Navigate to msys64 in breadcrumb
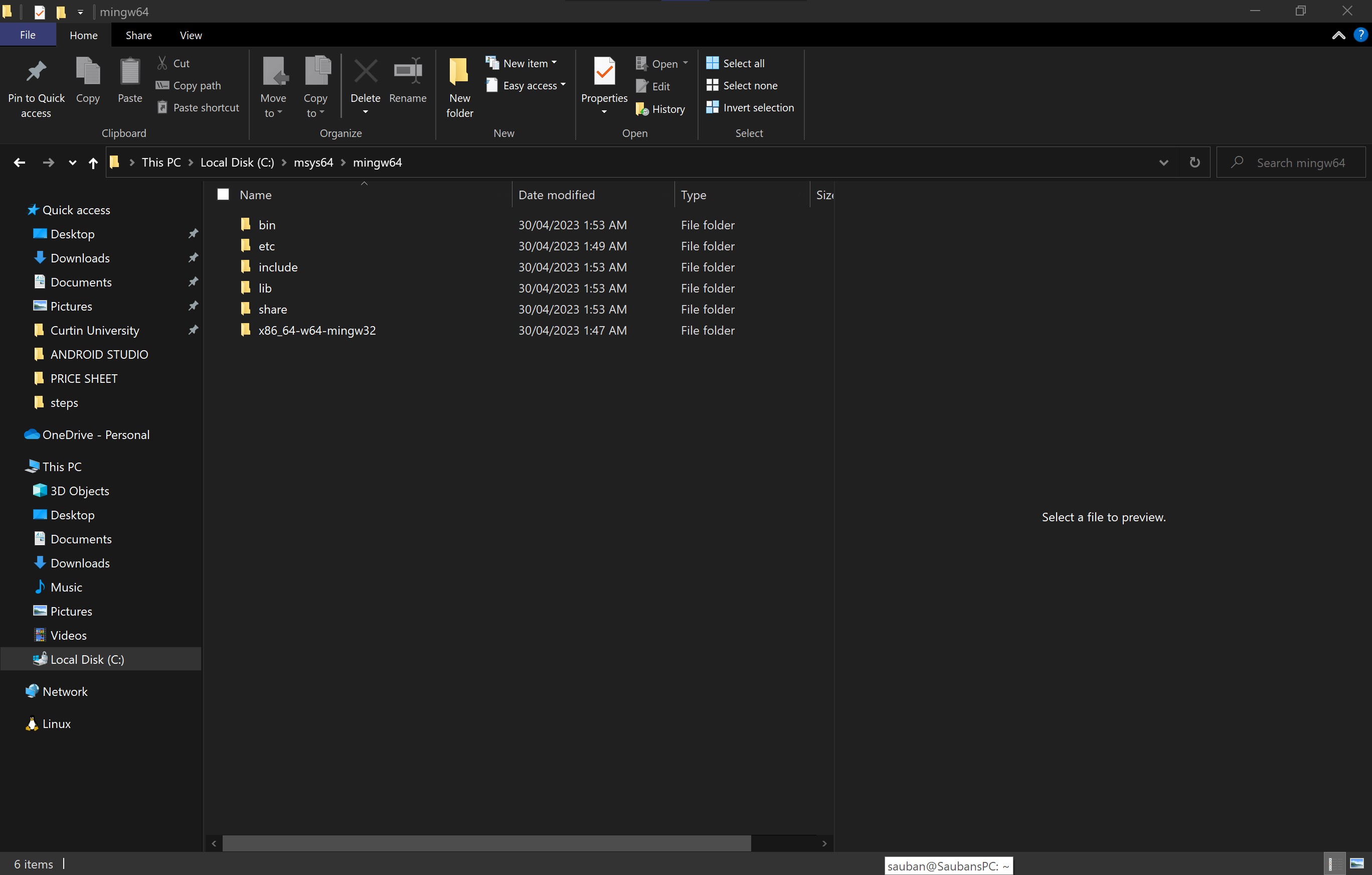Image resolution: width=1372 pixels, height=875 pixels. (x=313, y=163)
